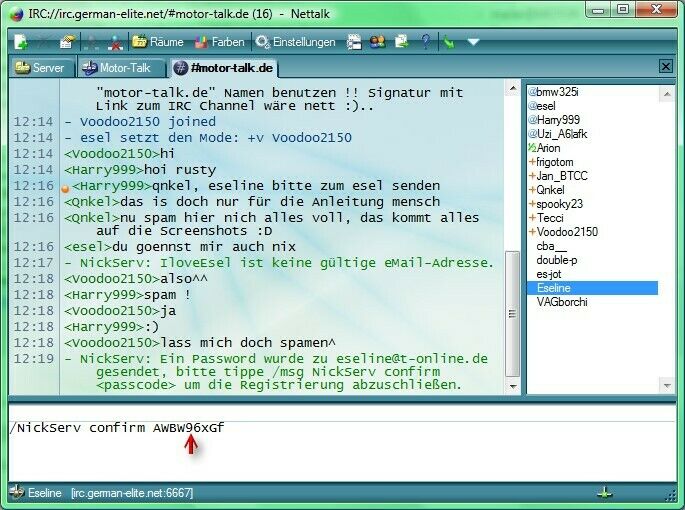Close the current #motor-talk.de tab

[666, 66]
